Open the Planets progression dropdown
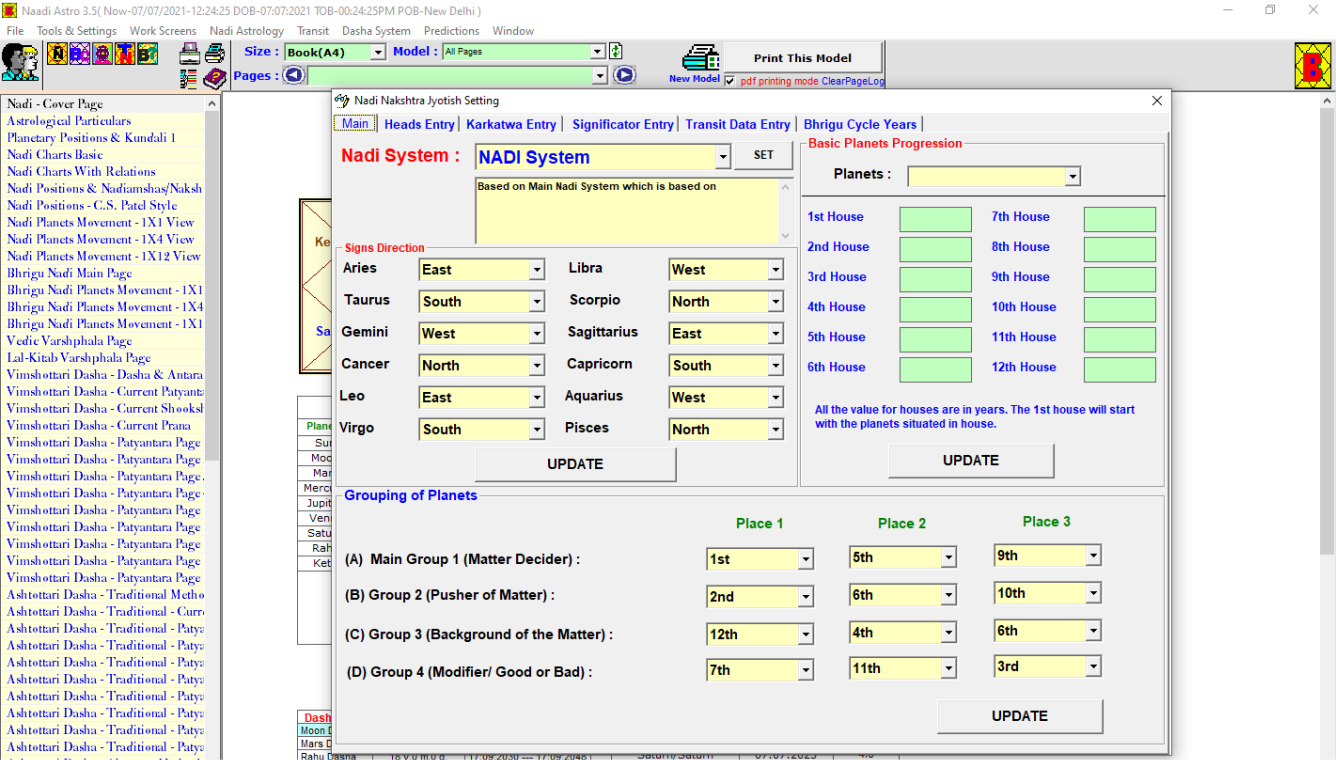Screen dimensions: 1336x760 click(1073, 177)
